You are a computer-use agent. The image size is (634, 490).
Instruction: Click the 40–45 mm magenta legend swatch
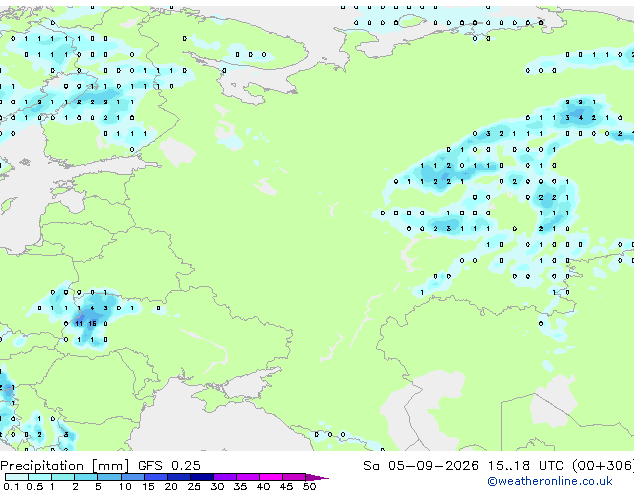click(271, 477)
